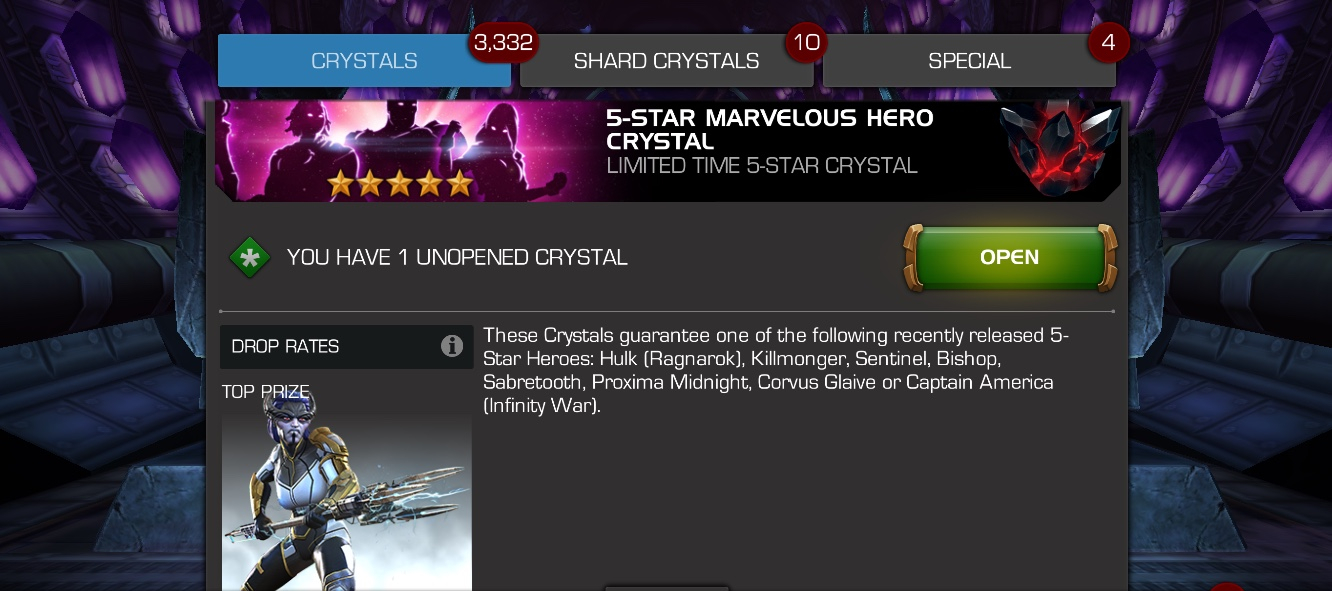Open the unopened crystal with green button
Image resolution: width=1332 pixels, height=591 pixels.
[x=1010, y=258]
